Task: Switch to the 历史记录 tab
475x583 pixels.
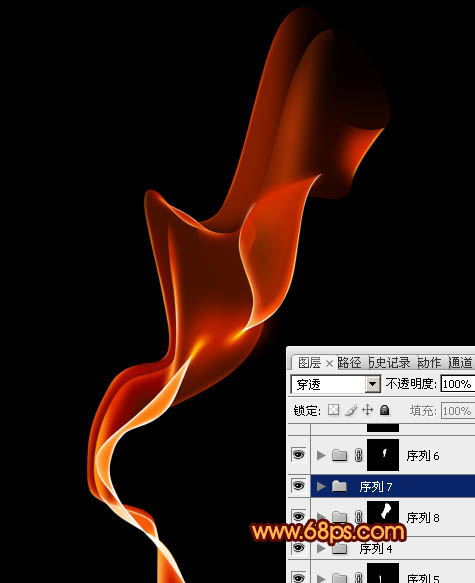Action: pyautogui.click(x=390, y=363)
